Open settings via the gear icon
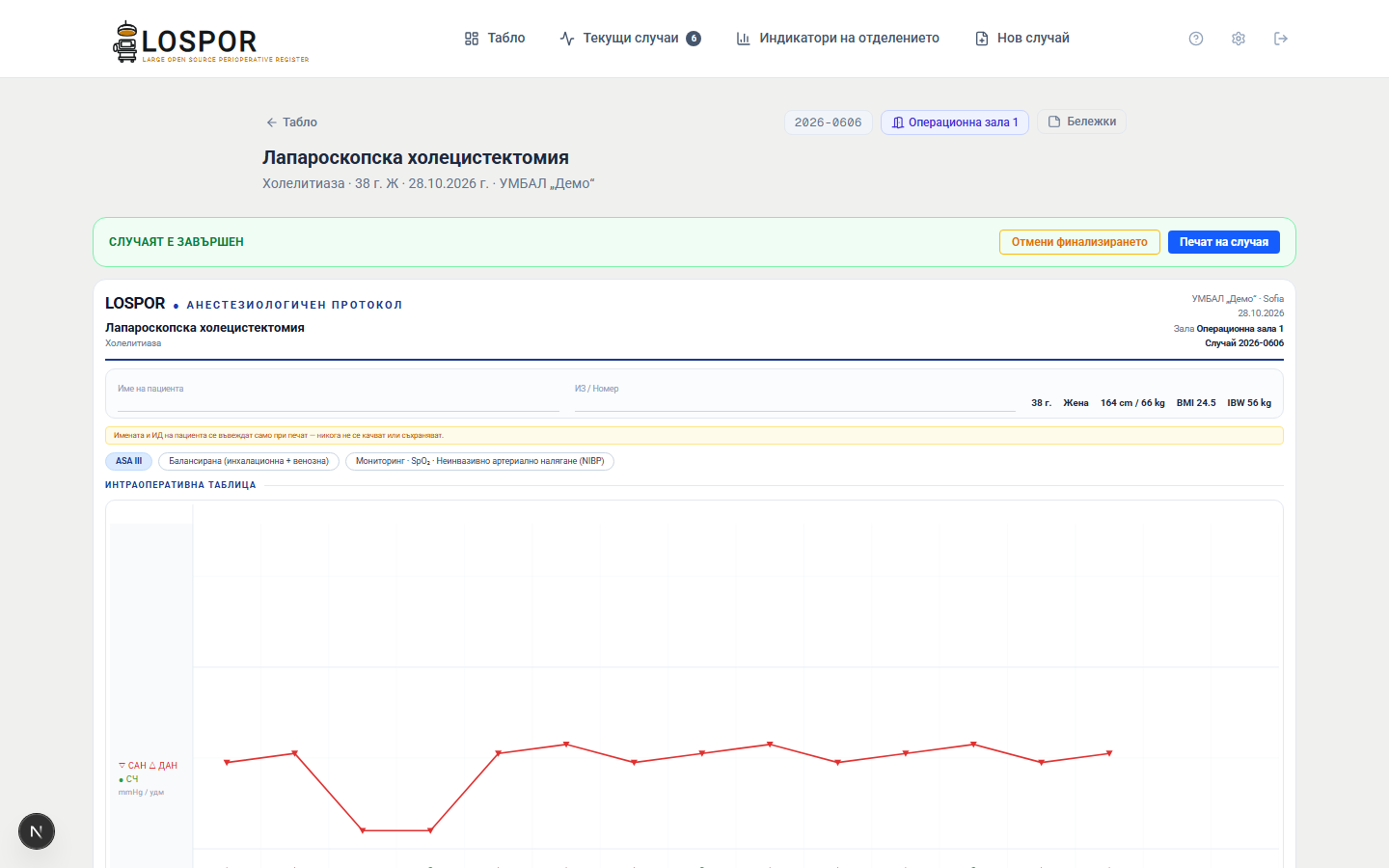Image resolution: width=1389 pixels, height=868 pixels. tap(1239, 39)
